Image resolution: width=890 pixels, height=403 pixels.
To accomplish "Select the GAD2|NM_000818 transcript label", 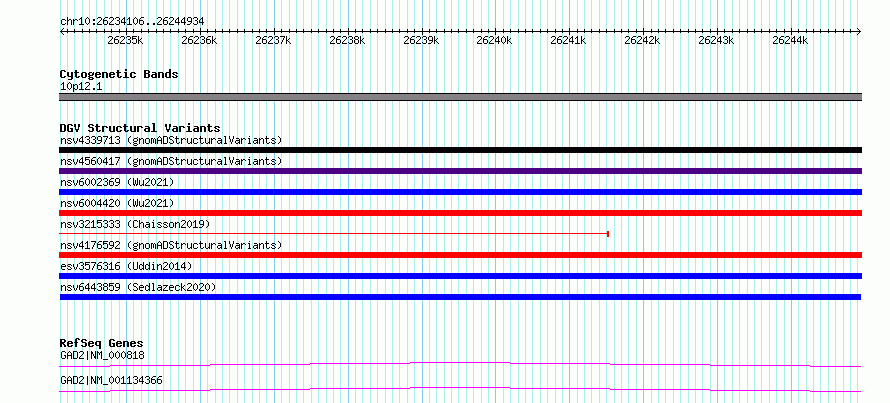I will pyautogui.click(x=102, y=356).
